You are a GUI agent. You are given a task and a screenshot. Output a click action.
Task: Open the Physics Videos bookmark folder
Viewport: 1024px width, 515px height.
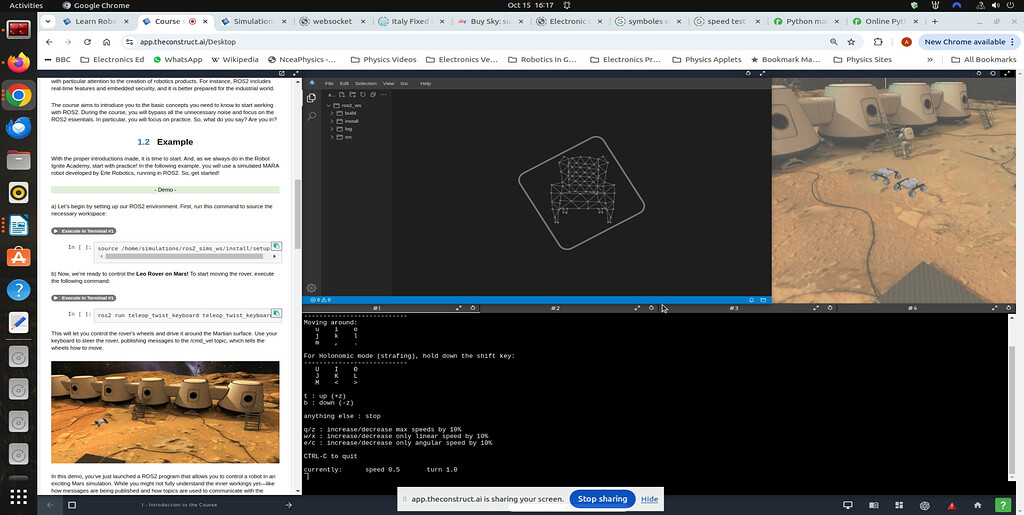pyautogui.click(x=383, y=59)
